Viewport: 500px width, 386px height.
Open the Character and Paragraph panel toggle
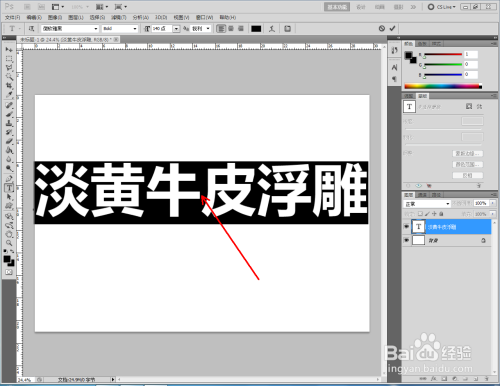pos(287,29)
